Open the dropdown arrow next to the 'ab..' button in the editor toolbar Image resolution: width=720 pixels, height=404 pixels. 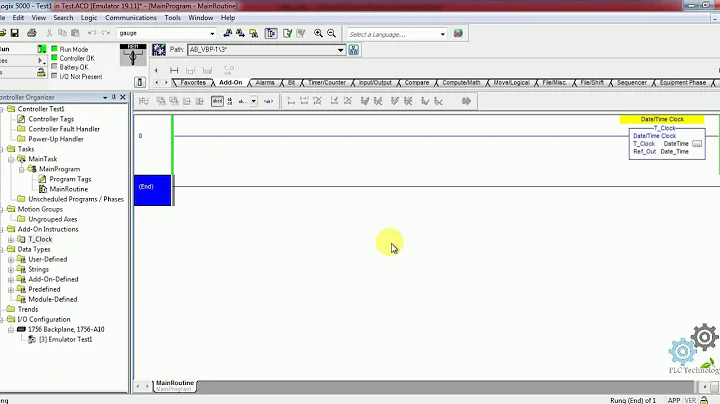pyautogui.click(x=253, y=101)
